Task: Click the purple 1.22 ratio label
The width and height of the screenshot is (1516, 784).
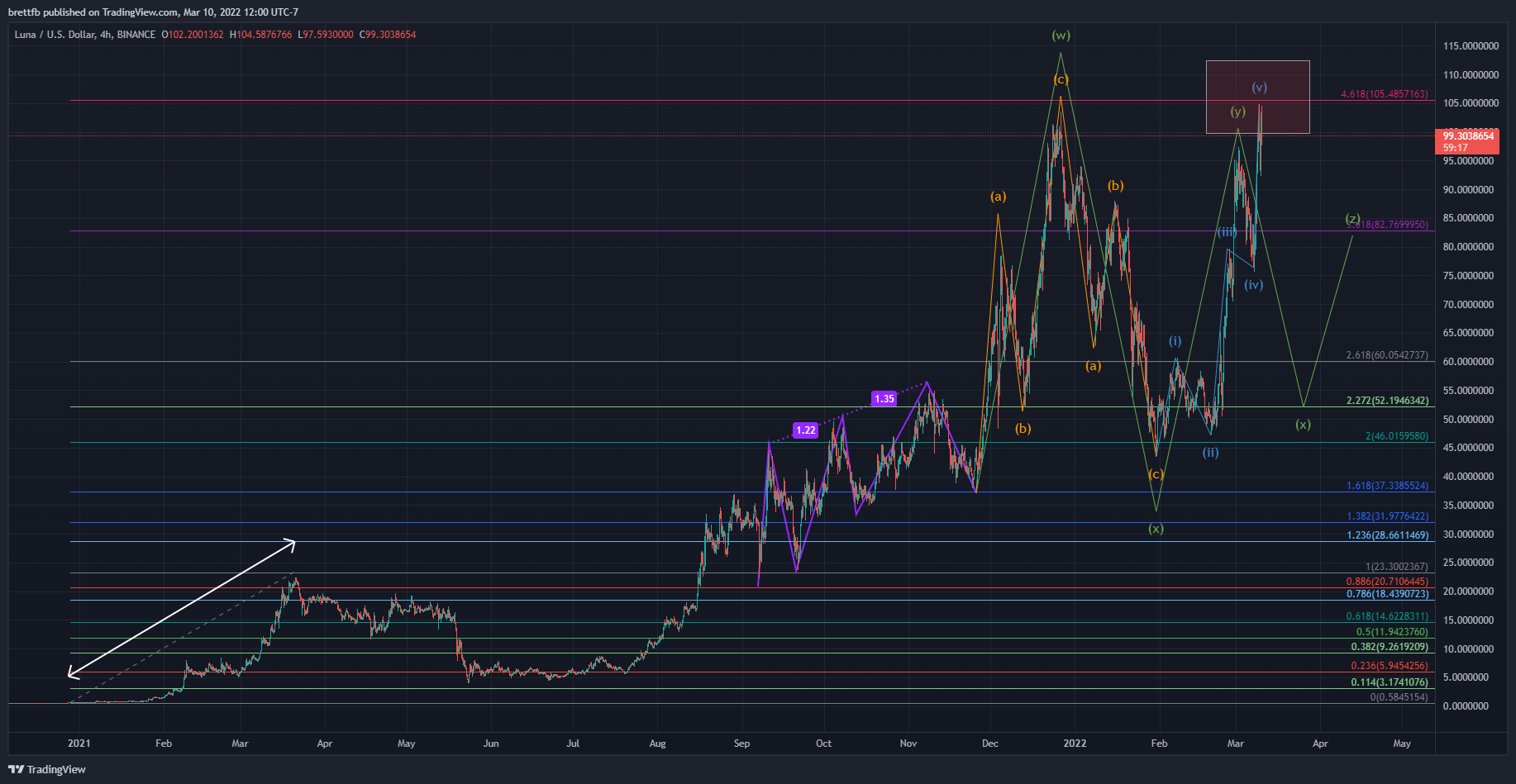Action: (806, 430)
